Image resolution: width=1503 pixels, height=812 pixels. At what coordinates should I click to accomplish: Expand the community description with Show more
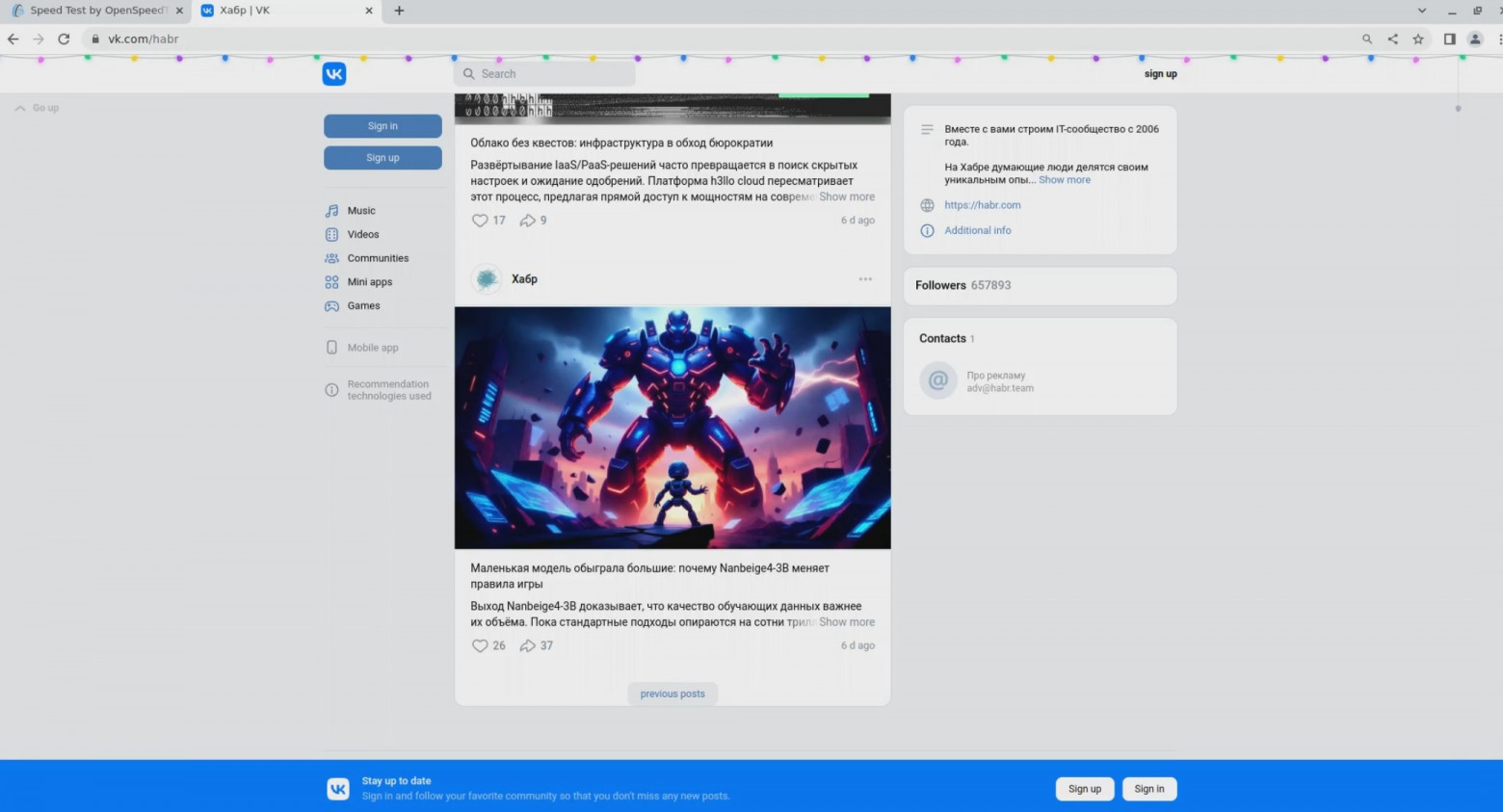tap(1065, 180)
